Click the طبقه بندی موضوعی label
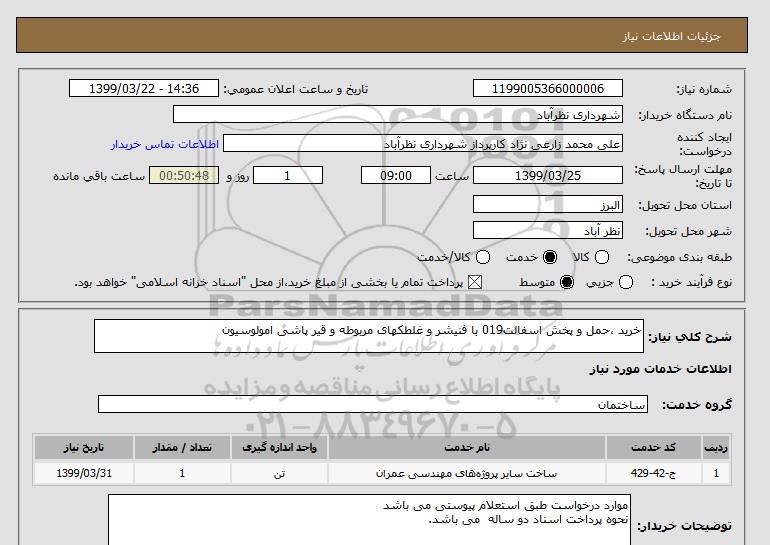 [x=679, y=257]
